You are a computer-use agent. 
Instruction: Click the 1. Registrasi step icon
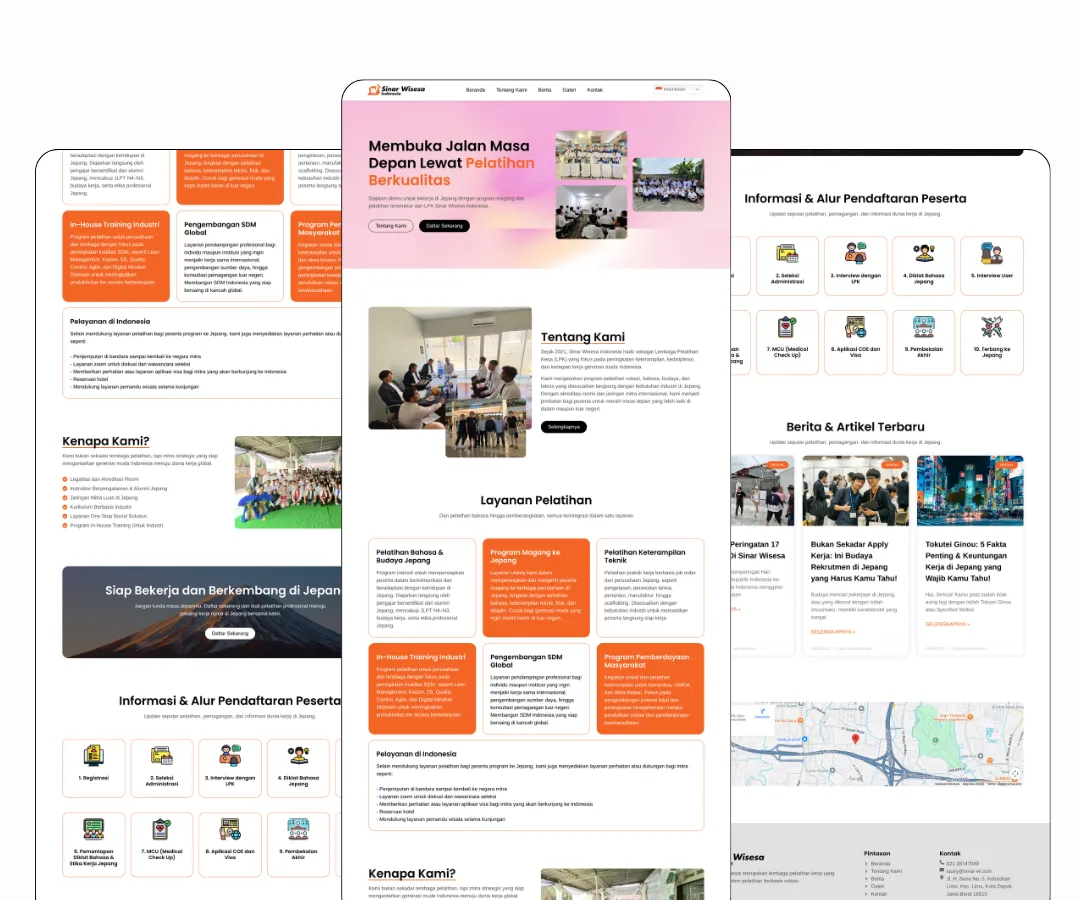[x=93, y=756]
